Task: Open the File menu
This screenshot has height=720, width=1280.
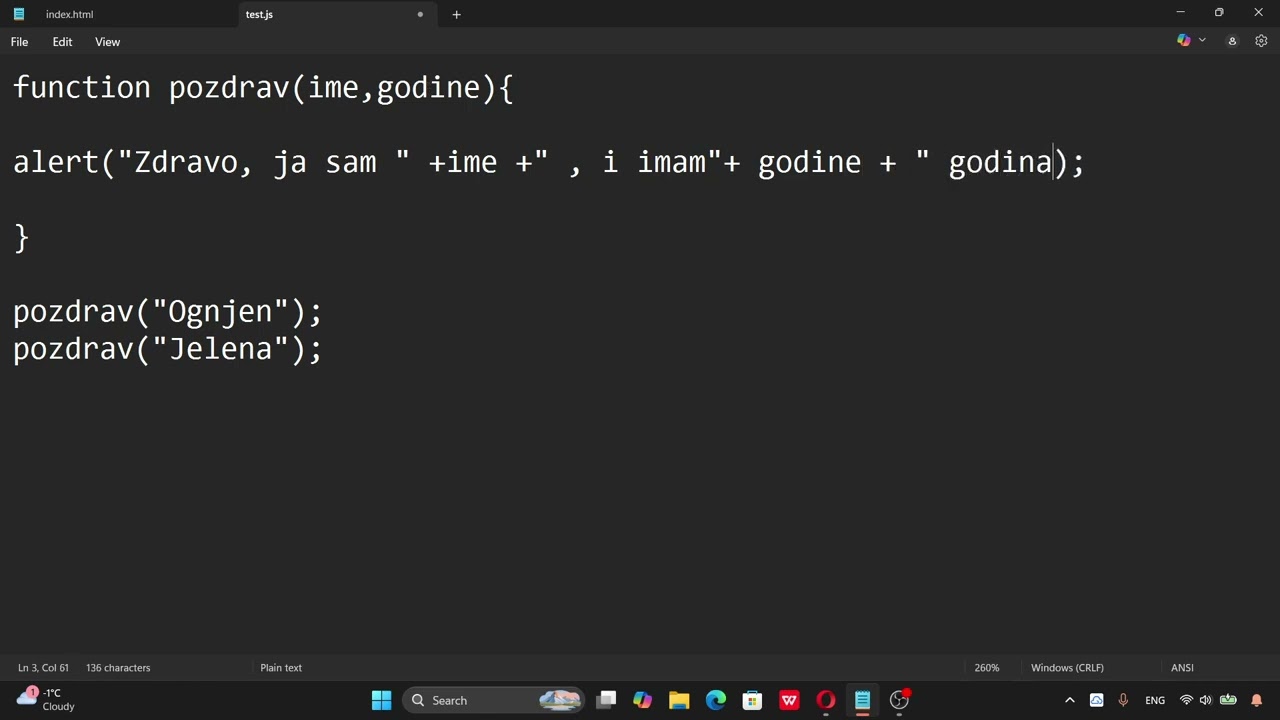Action: point(19,42)
